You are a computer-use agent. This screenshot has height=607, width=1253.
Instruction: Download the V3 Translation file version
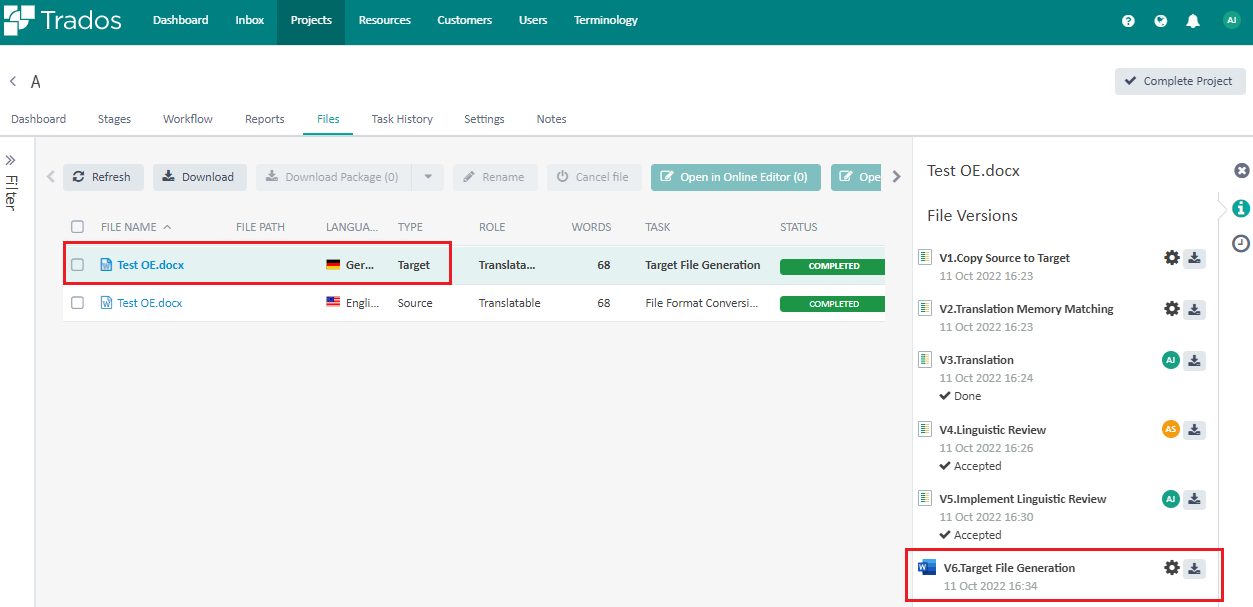pos(1194,361)
